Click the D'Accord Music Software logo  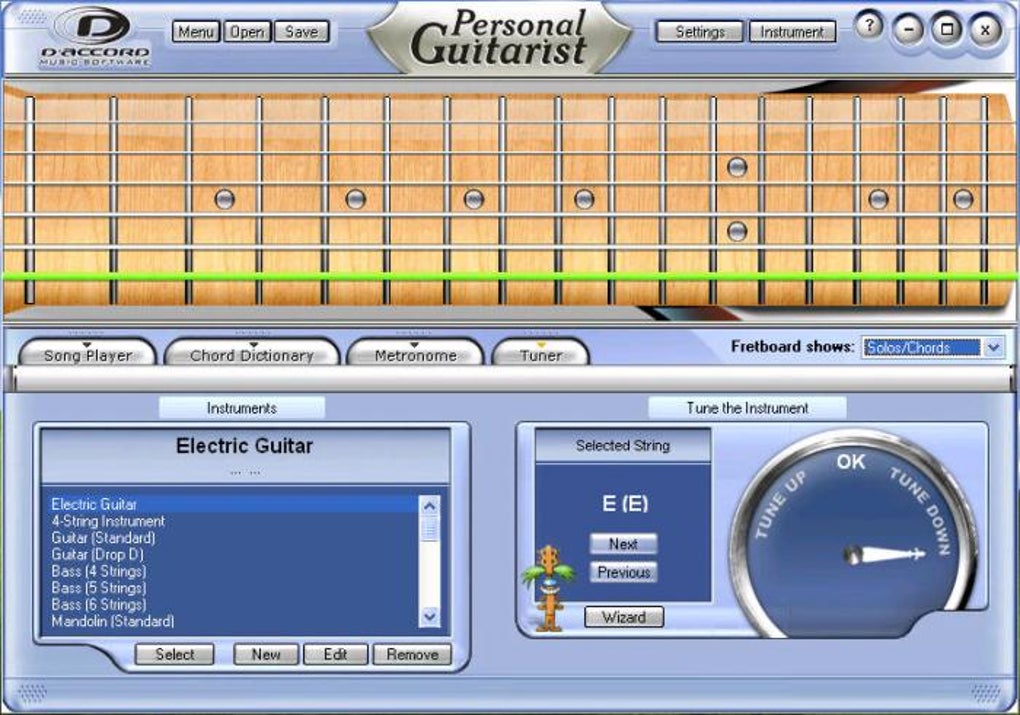coord(95,36)
